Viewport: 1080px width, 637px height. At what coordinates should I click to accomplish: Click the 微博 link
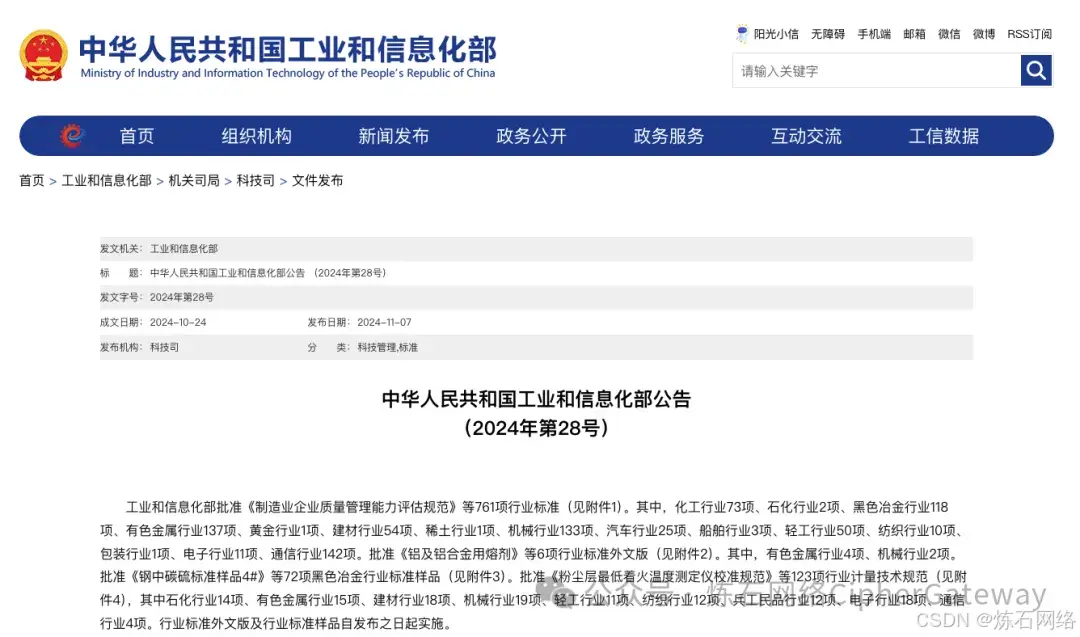coord(984,34)
